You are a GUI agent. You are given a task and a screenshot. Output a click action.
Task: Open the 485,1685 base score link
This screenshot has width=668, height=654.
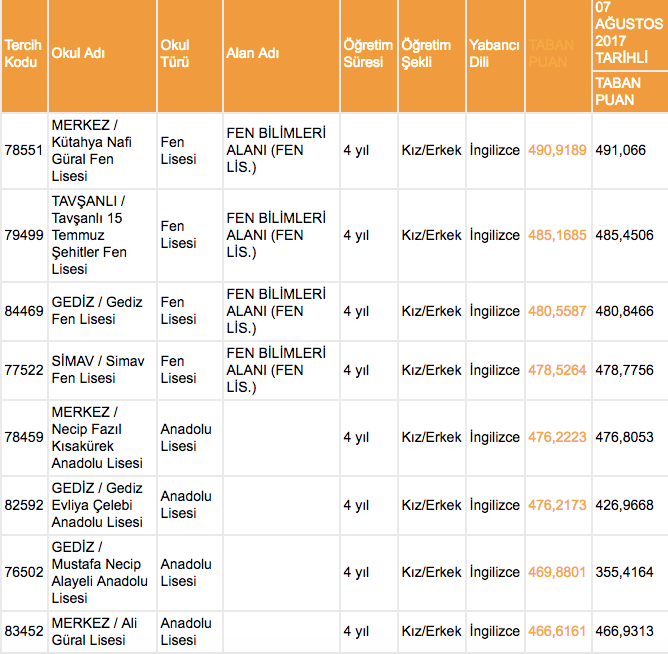coord(557,235)
